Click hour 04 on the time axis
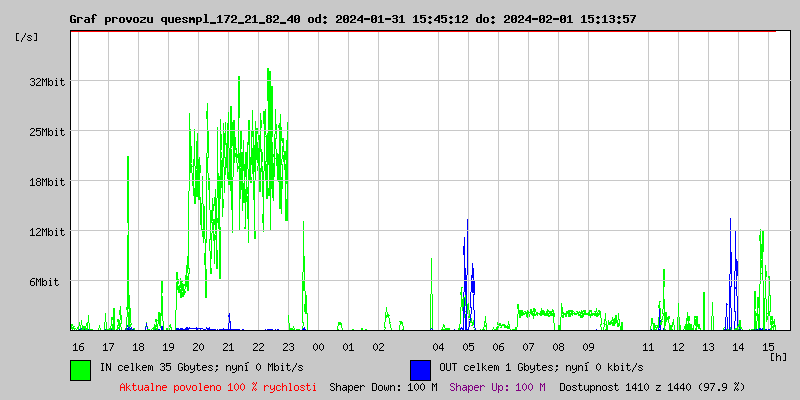The image size is (800, 400). tap(438, 347)
